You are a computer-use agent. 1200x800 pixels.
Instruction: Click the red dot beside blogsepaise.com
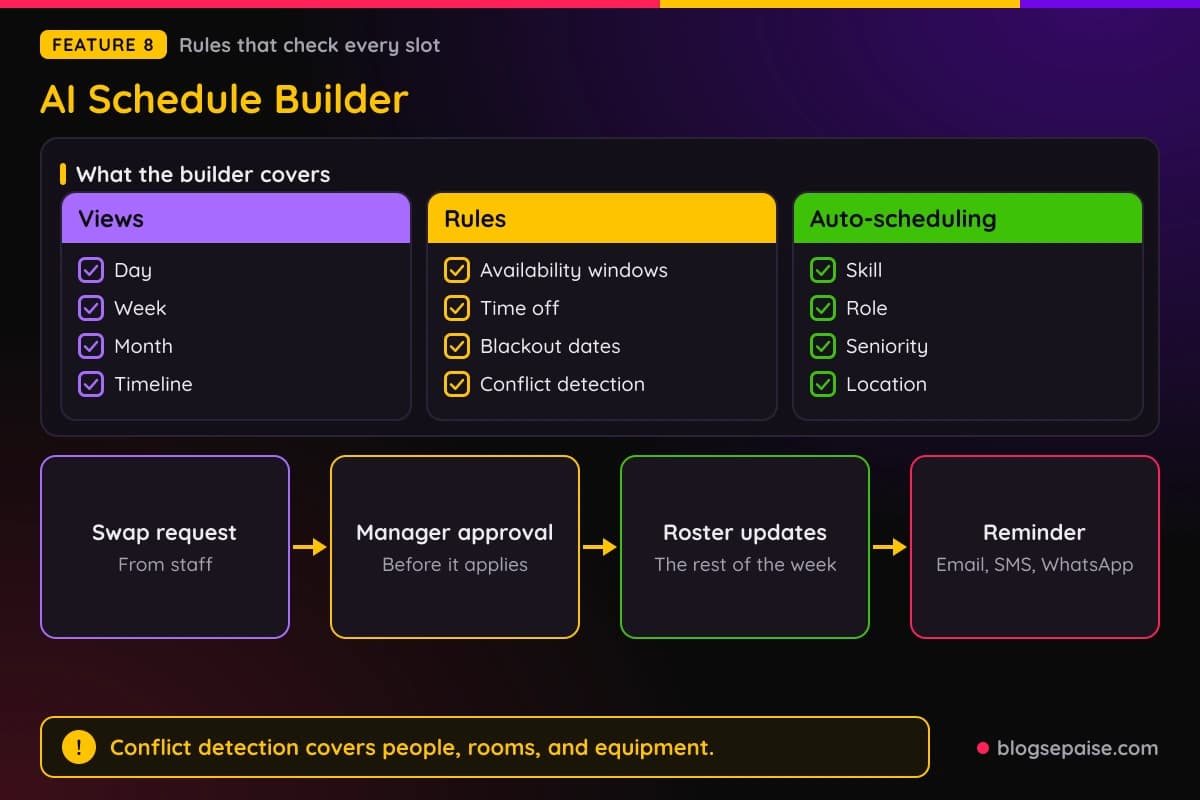(x=983, y=748)
